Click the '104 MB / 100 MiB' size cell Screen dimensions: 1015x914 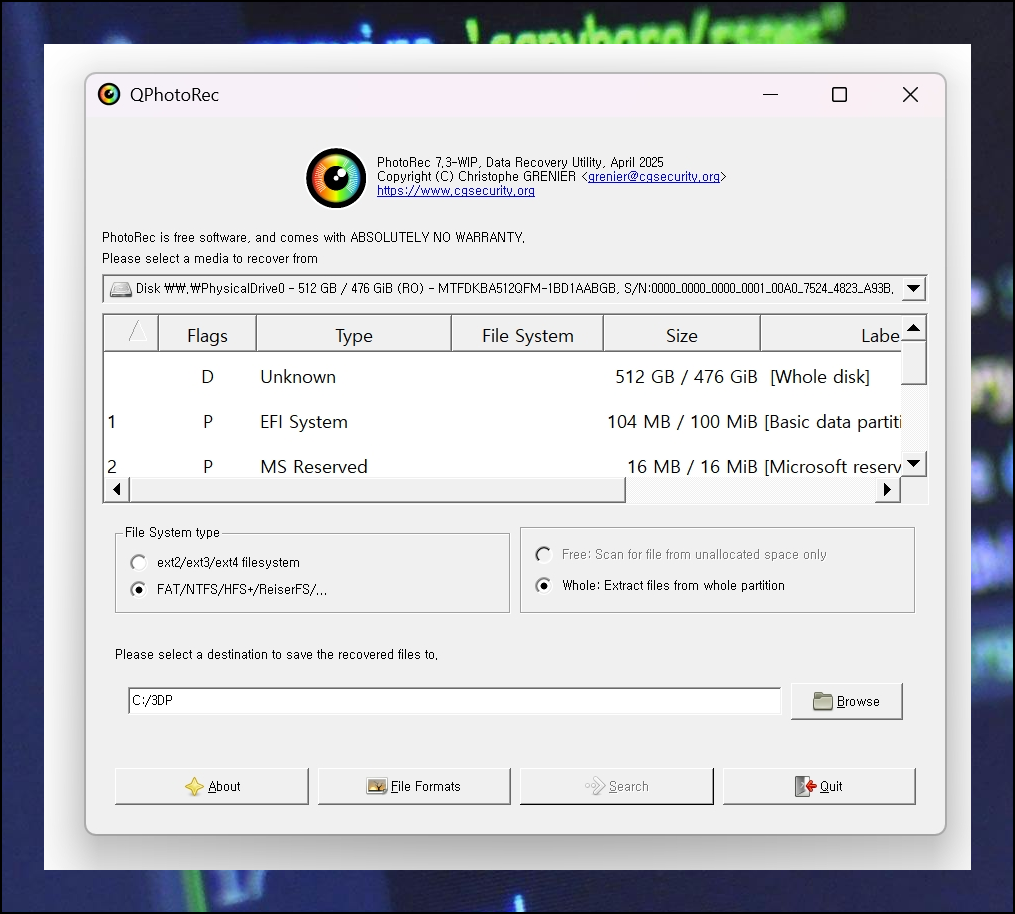pos(682,422)
